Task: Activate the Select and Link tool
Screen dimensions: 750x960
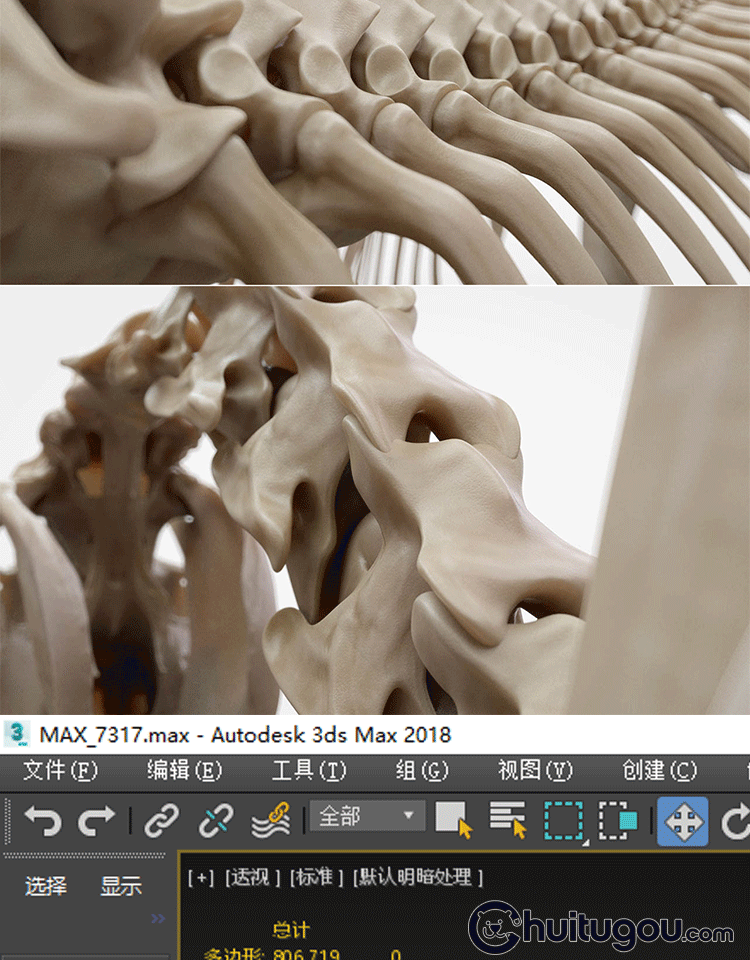Action: pos(160,821)
